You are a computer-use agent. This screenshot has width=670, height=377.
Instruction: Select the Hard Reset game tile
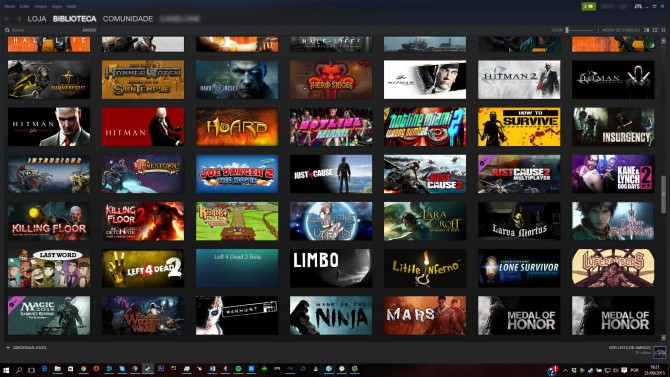coord(237,80)
